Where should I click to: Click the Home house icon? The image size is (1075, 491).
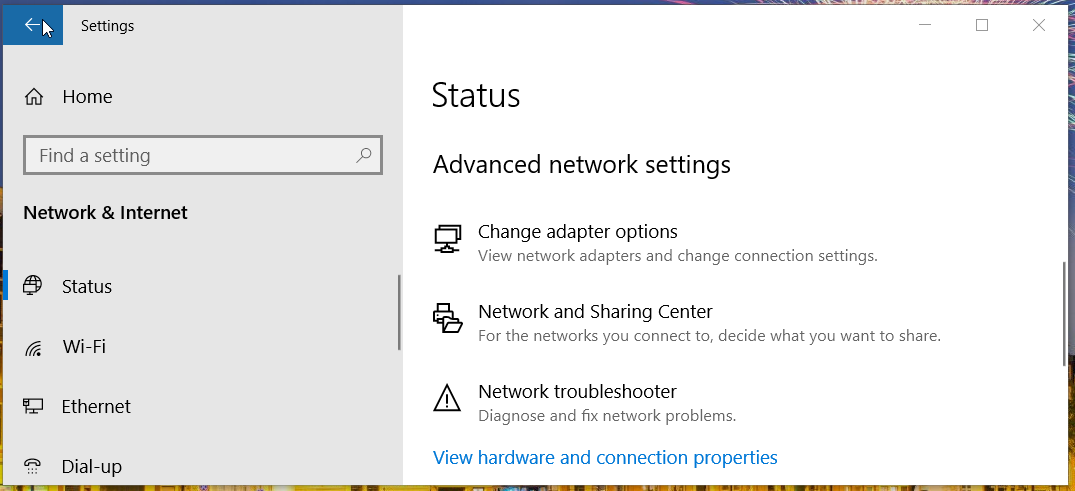[34, 97]
